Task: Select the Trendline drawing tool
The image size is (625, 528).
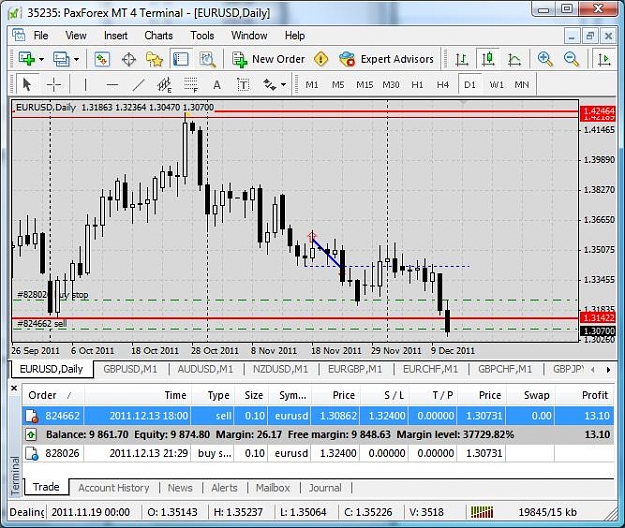Action: [x=138, y=84]
